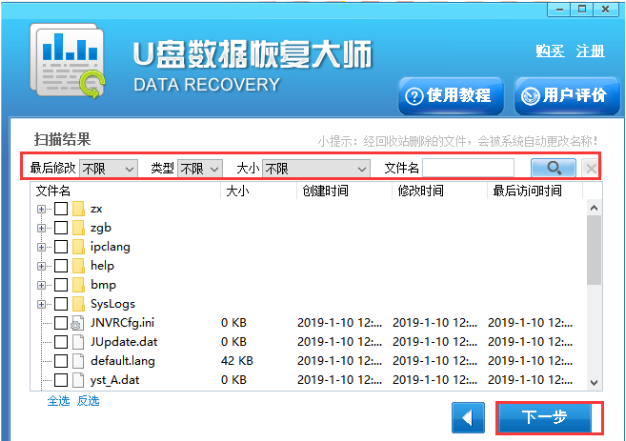Close the recovery window
Screen dimensions: 626x441
(x=605, y=9)
